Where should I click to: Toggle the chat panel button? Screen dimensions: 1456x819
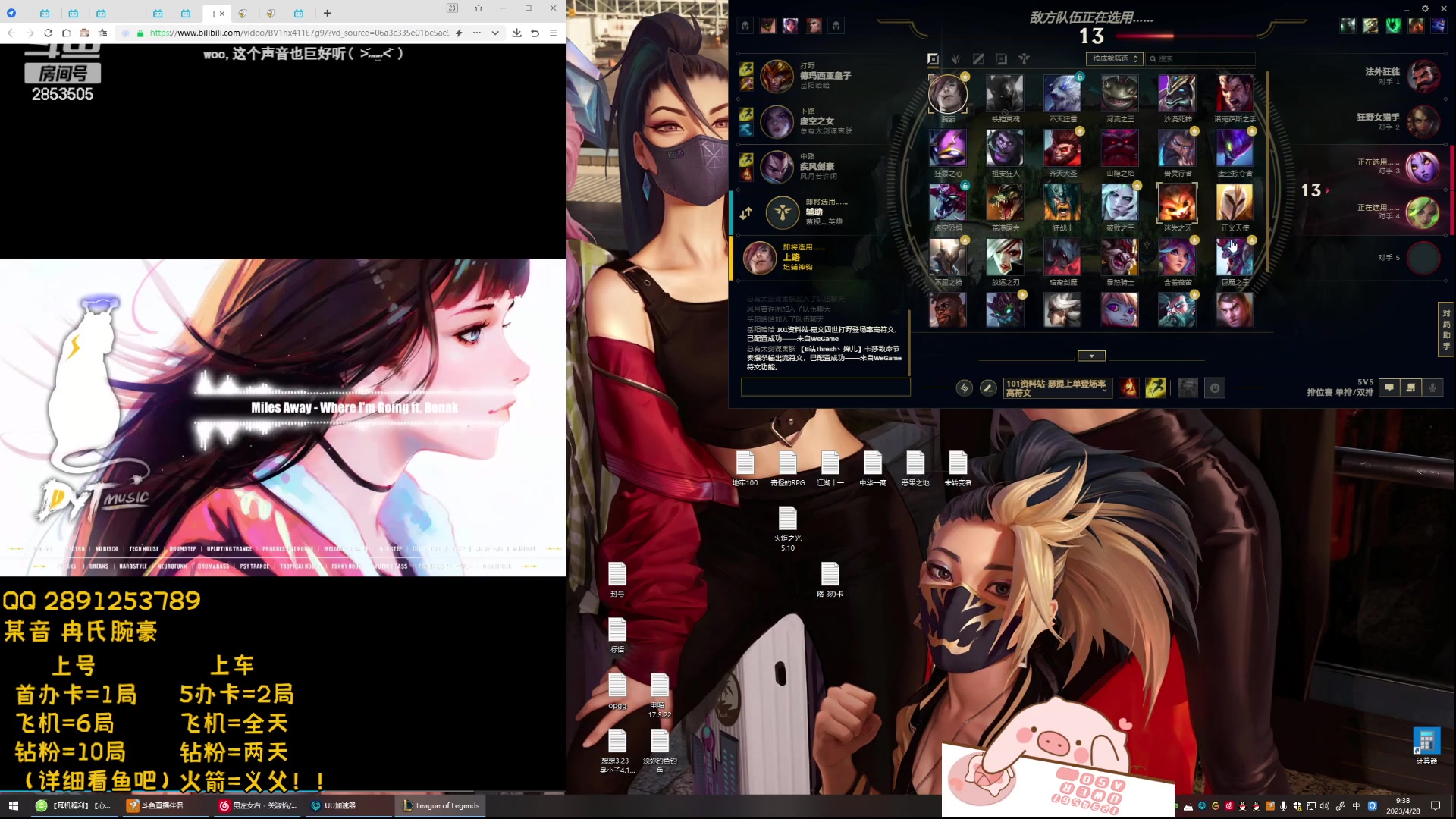pos(1389,388)
